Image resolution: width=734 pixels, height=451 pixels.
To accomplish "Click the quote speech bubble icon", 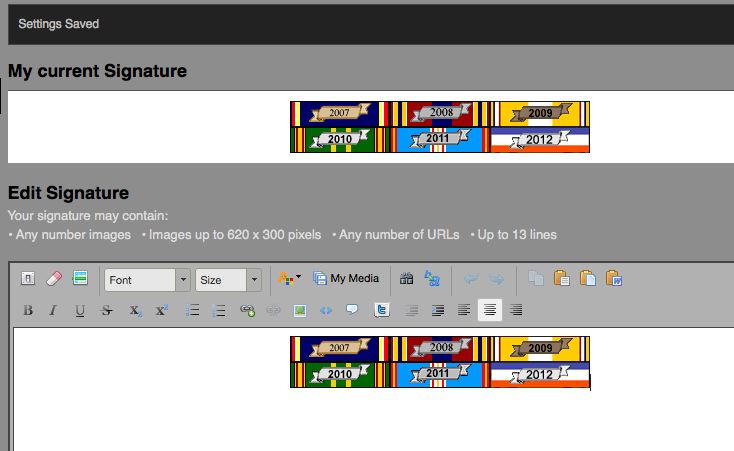I will (352, 309).
